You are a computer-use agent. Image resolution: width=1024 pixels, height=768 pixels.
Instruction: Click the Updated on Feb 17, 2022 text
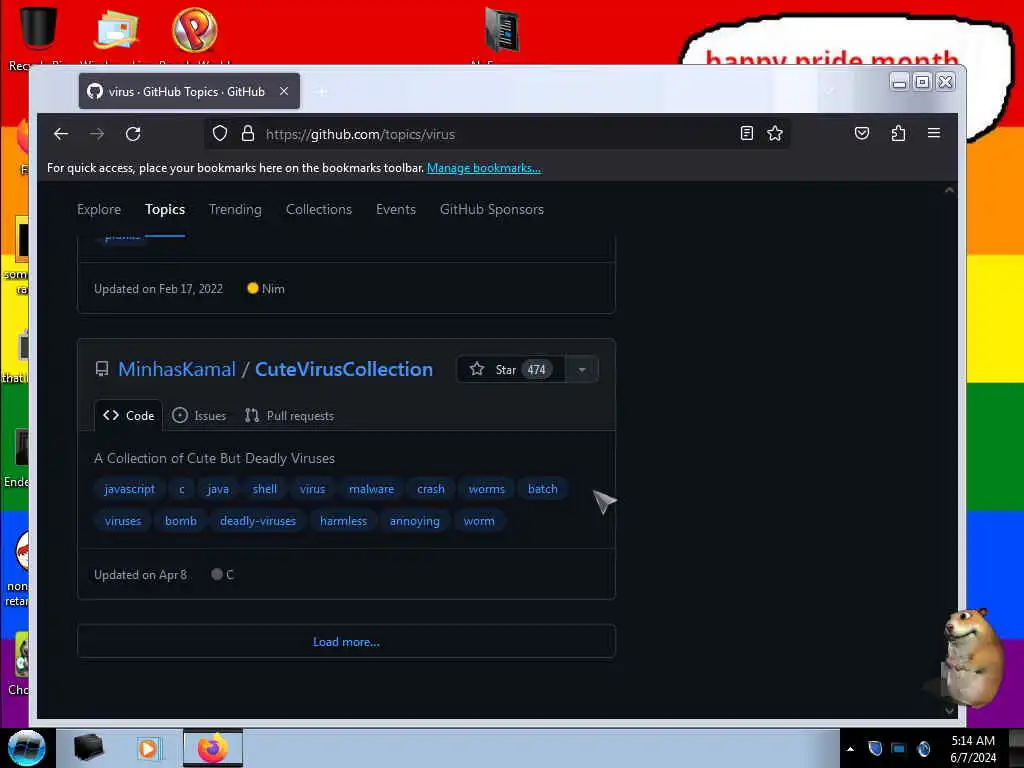click(158, 289)
